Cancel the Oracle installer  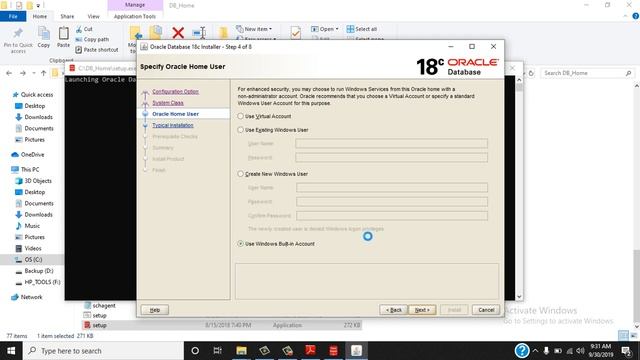coord(486,310)
